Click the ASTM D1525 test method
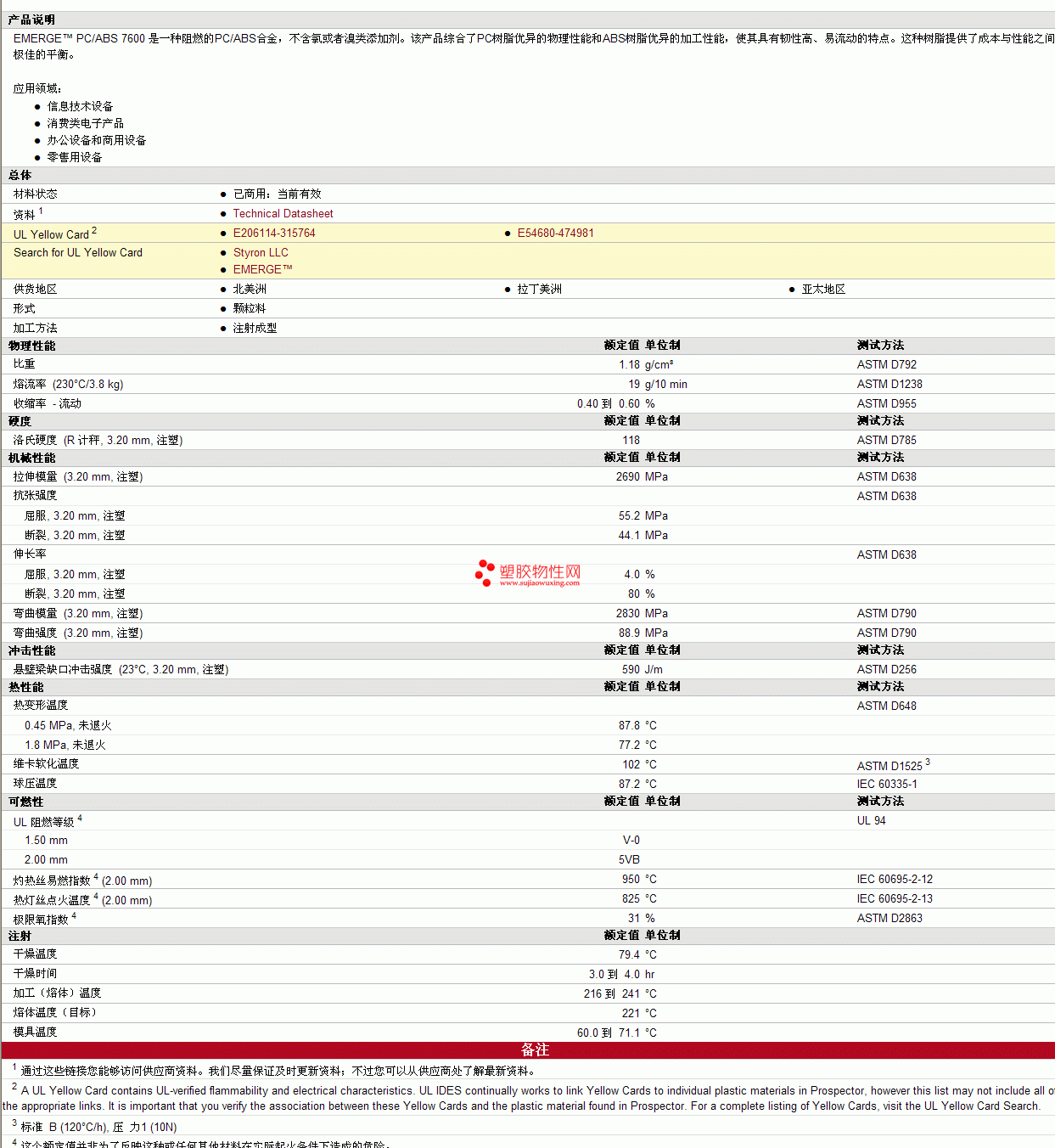The width and height of the screenshot is (1055, 1148). pyautogui.click(x=889, y=766)
